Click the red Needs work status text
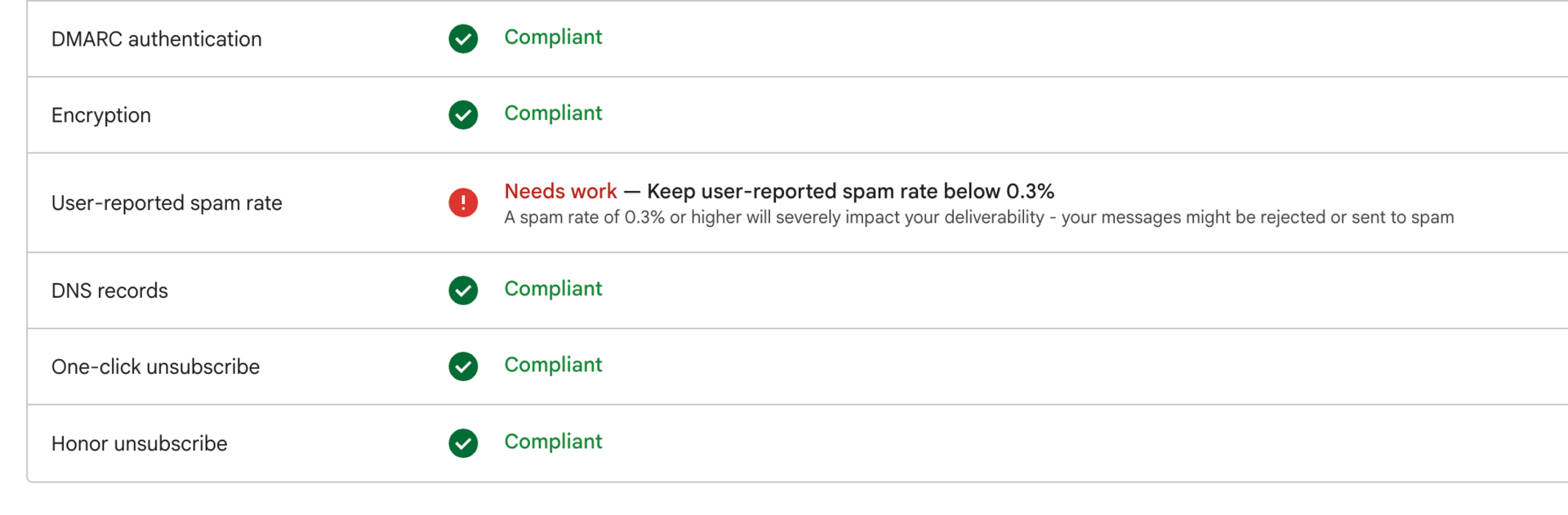This screenshot has height=515, width=1568. pyautogui.click(x=560, y=191)
